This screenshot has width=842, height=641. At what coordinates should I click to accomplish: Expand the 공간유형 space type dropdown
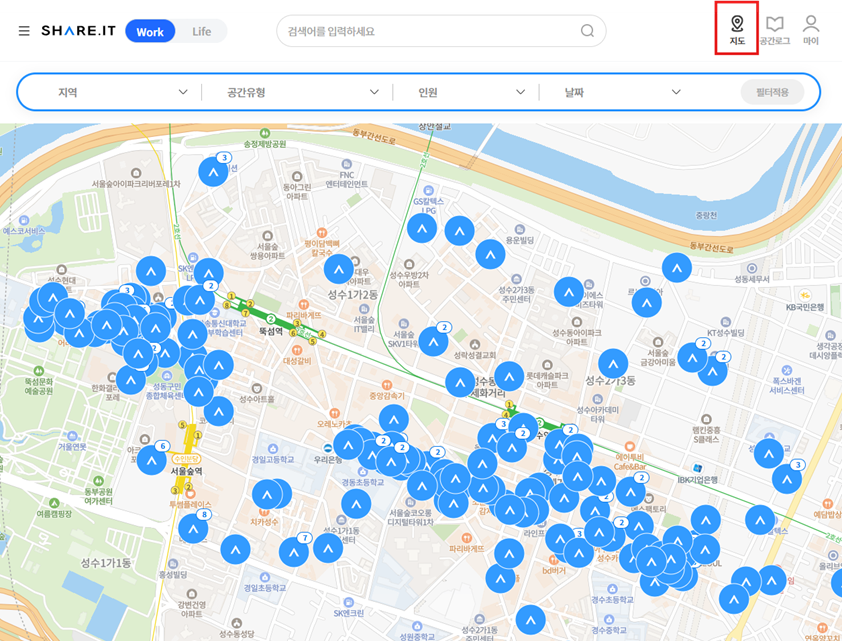(x=302, y=92)
